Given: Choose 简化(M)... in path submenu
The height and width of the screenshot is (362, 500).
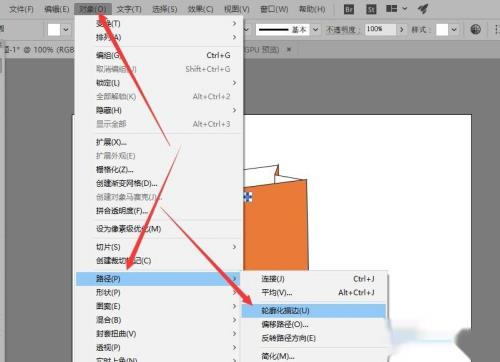Looking at the screenshot, I should [x=314, y=356].
